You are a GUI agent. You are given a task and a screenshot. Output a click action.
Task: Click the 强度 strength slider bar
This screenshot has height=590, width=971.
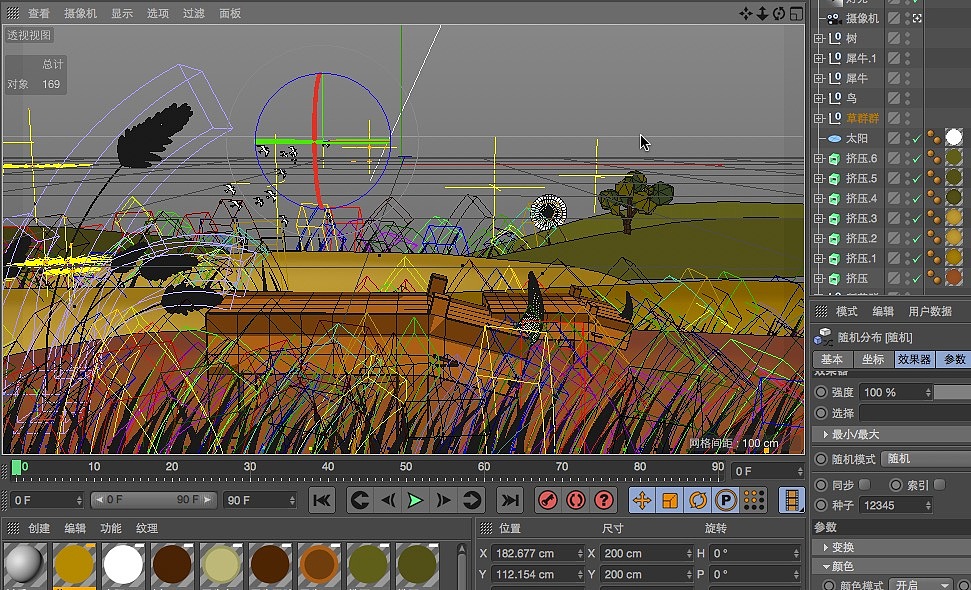(952, 392)
